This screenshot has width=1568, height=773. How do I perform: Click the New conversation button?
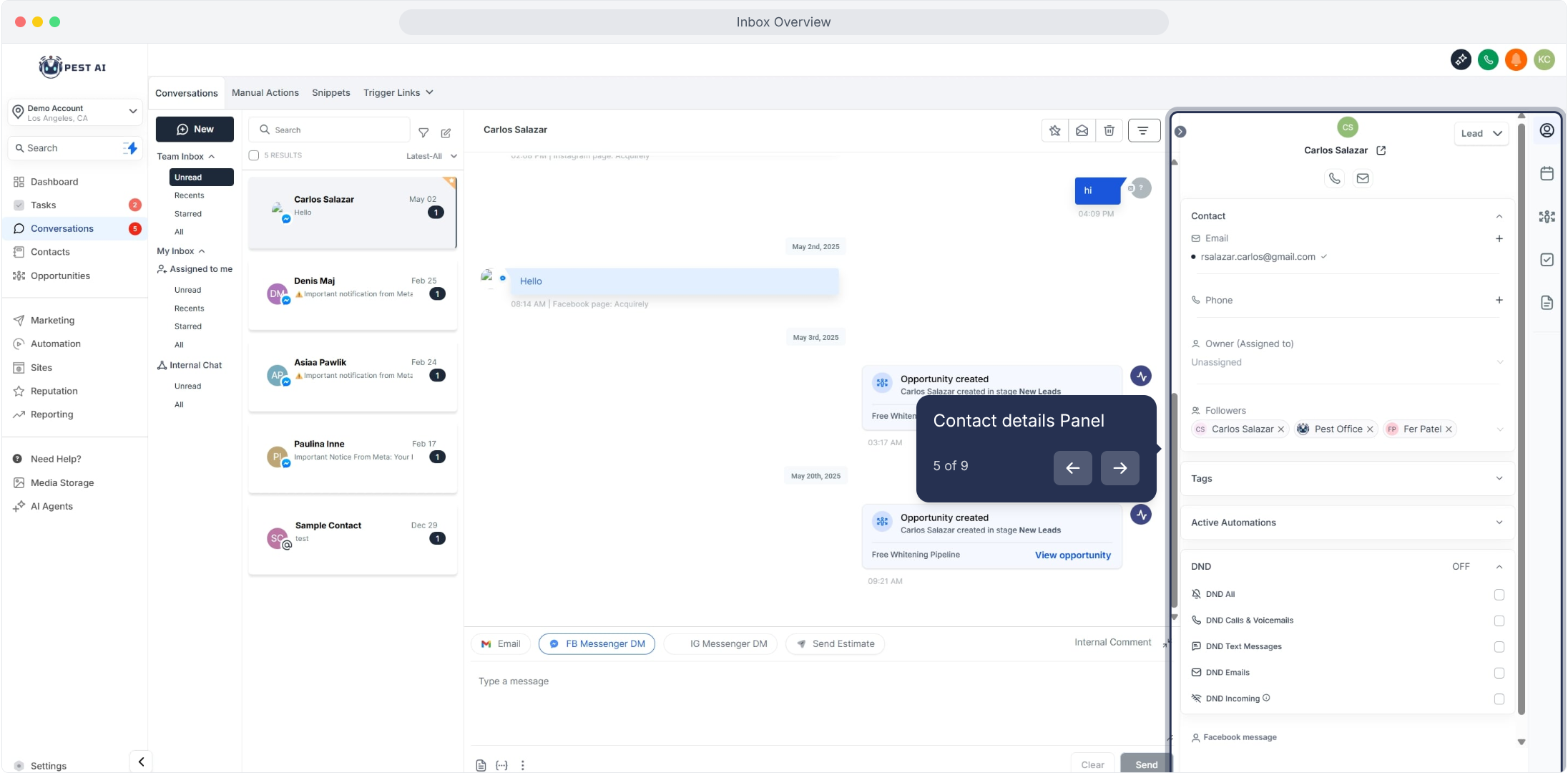pyautogui.click(x=195, y=130)
